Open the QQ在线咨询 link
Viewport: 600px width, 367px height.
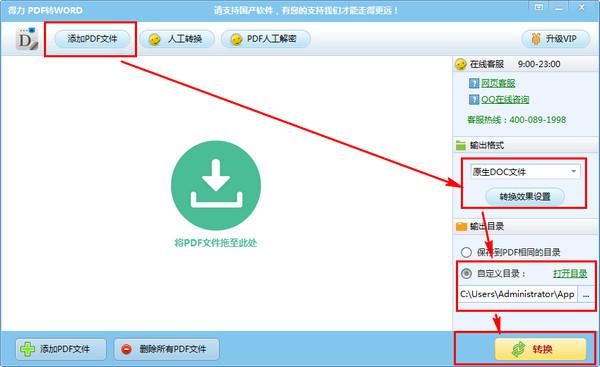505,99
